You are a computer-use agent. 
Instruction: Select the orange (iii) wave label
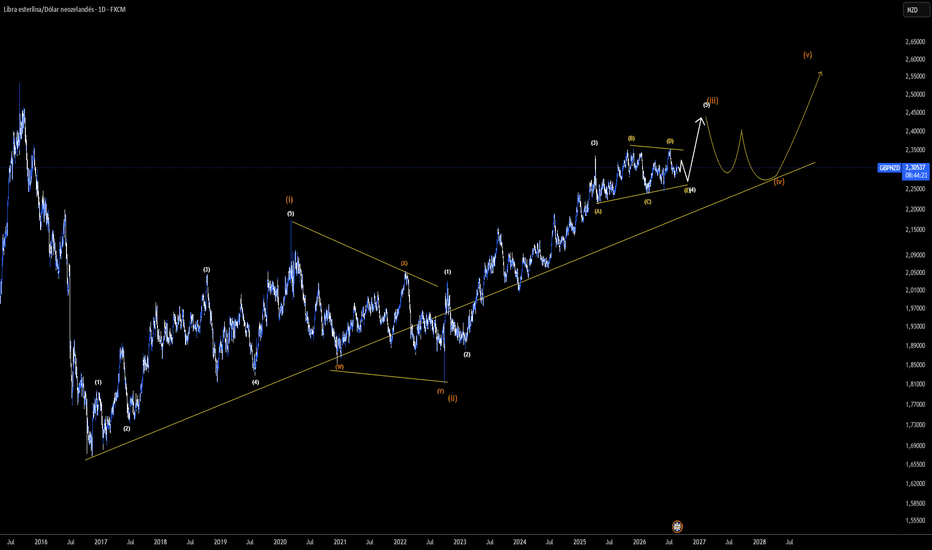click(x=713, y=100)
